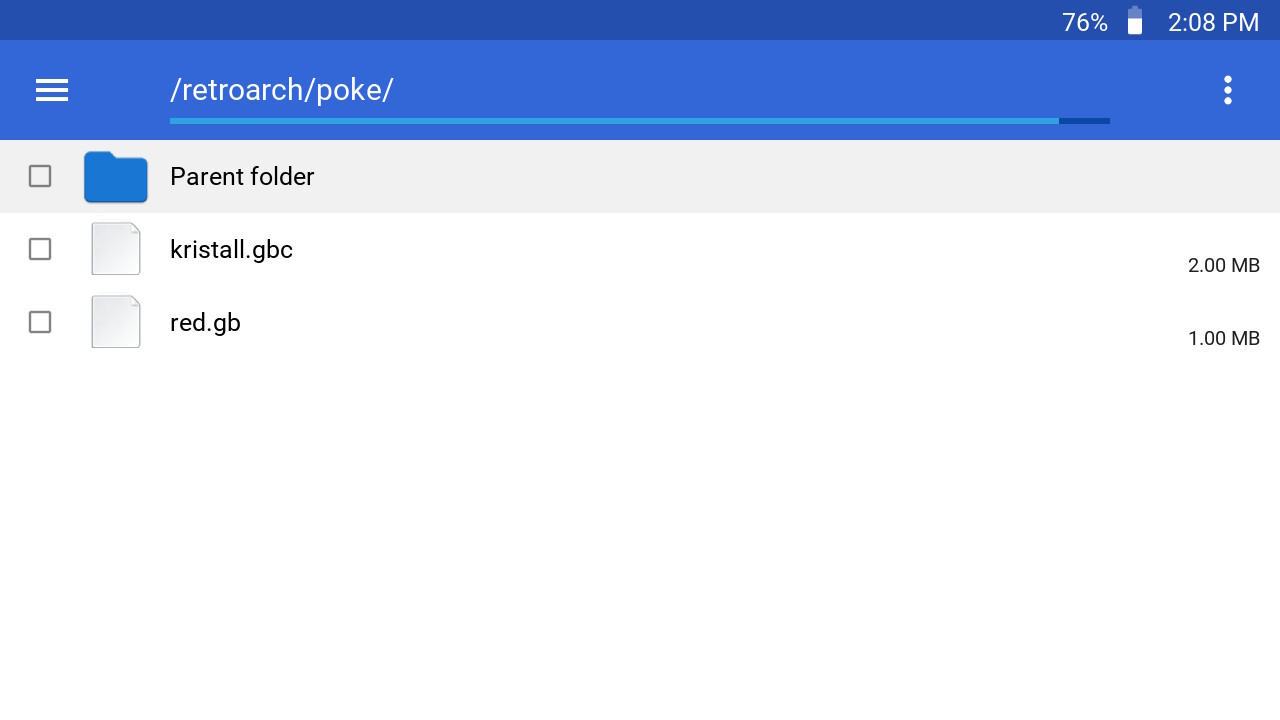Image resolution: width=1280 pixels, height=720 pixels.
Task: Open the file kristall.gbc
Action: click(x=231, y=249)
